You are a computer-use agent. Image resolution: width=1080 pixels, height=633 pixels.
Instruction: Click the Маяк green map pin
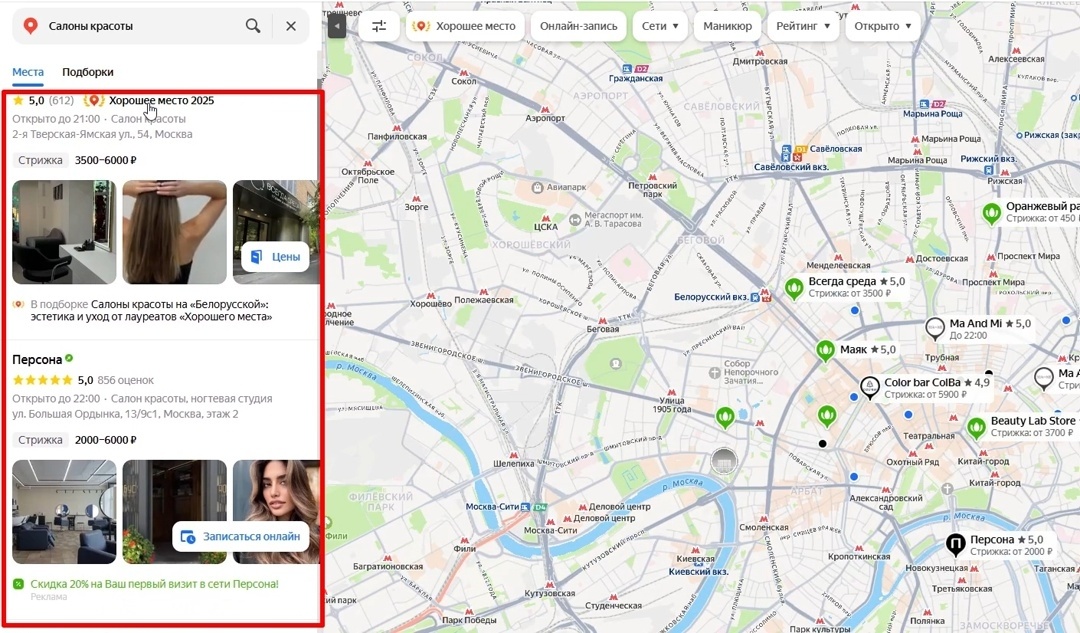[825, 351]
